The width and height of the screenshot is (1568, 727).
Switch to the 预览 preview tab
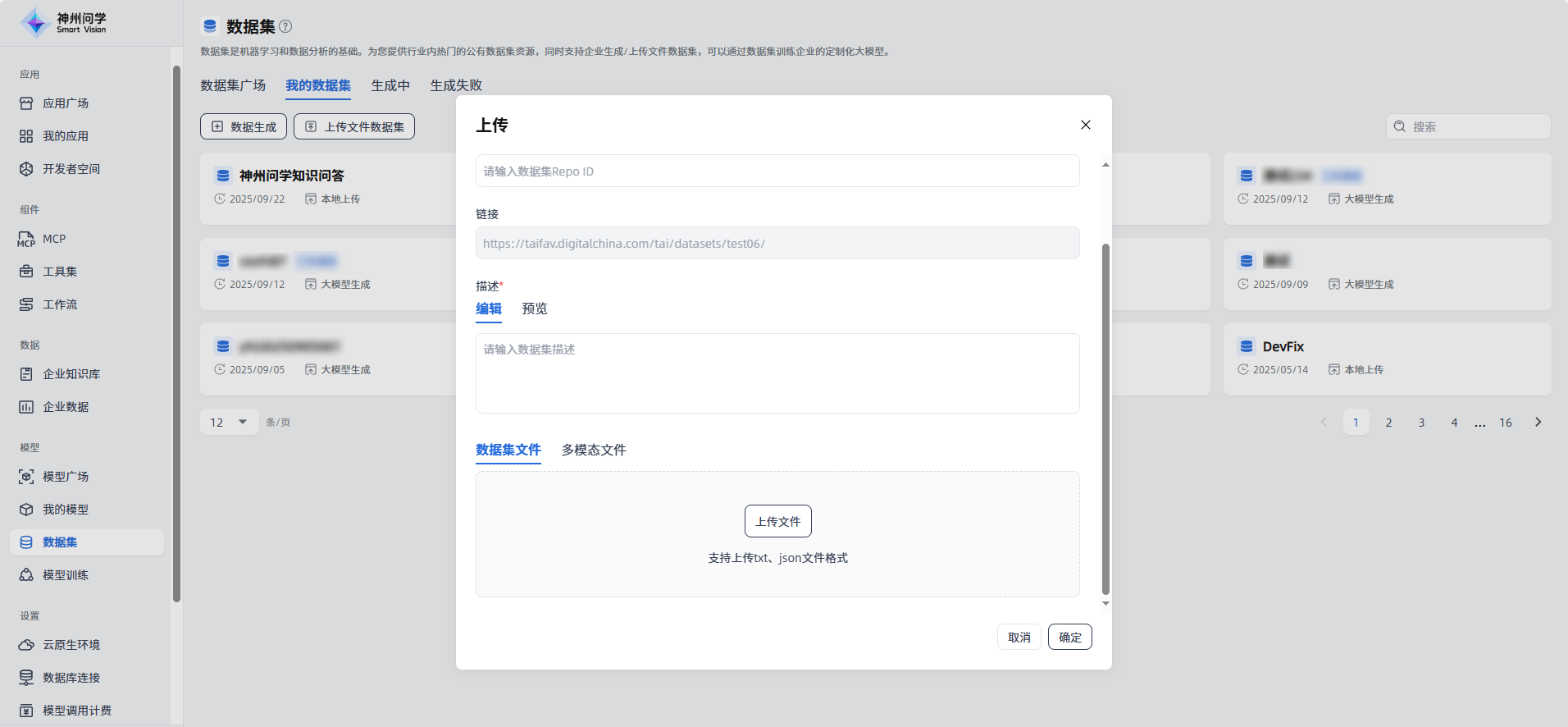(x=534, y=309)
